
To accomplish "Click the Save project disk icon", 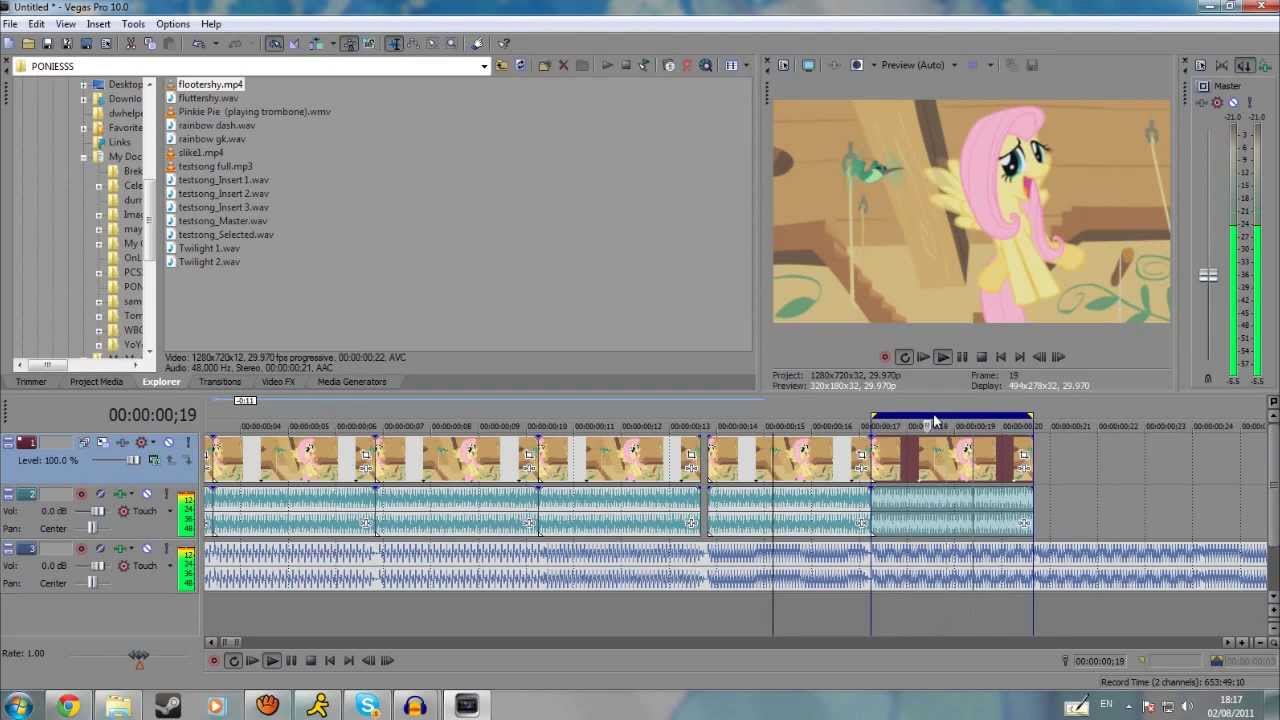I will (x=47, y=43).
